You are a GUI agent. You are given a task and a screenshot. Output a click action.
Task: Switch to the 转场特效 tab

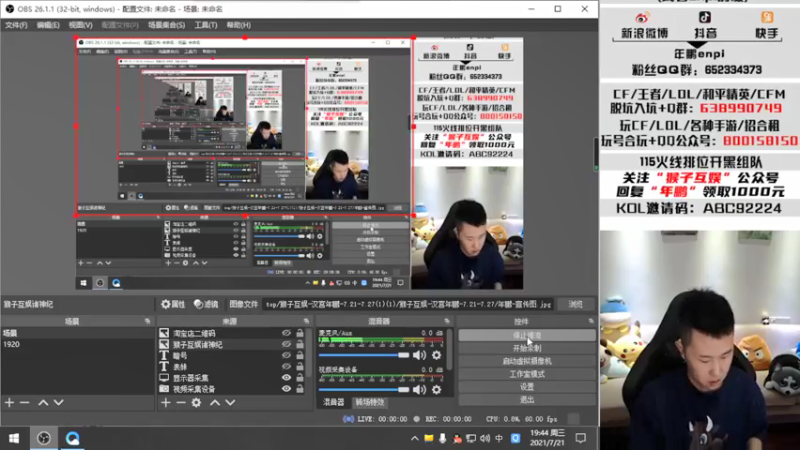coord(370,403)
